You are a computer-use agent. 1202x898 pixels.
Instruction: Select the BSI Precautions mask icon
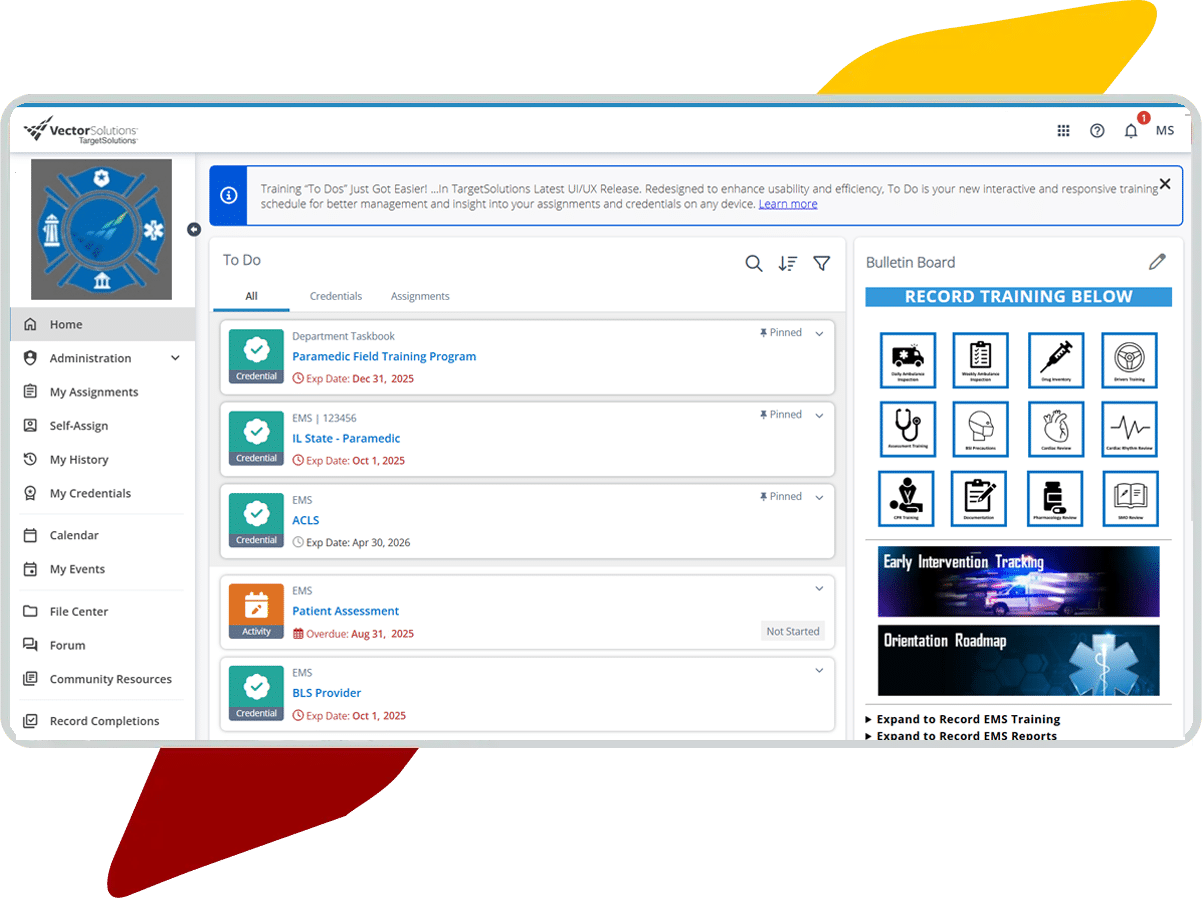(980, 429)
